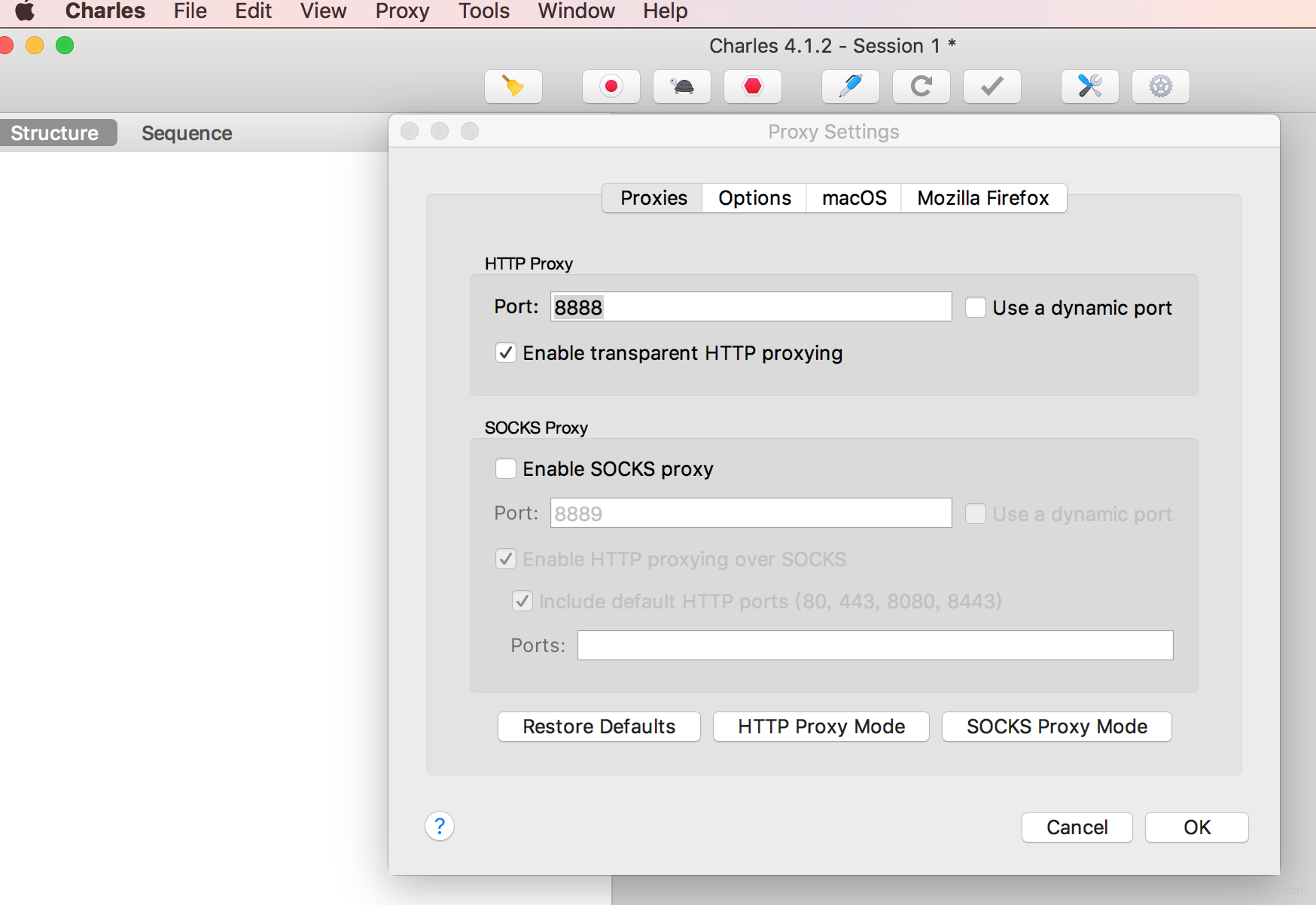The width and height of the screenshot is (1316, 905).
Task: Toggle SOCKS Use a dynamic port checkbox
Action: [976, 513]
